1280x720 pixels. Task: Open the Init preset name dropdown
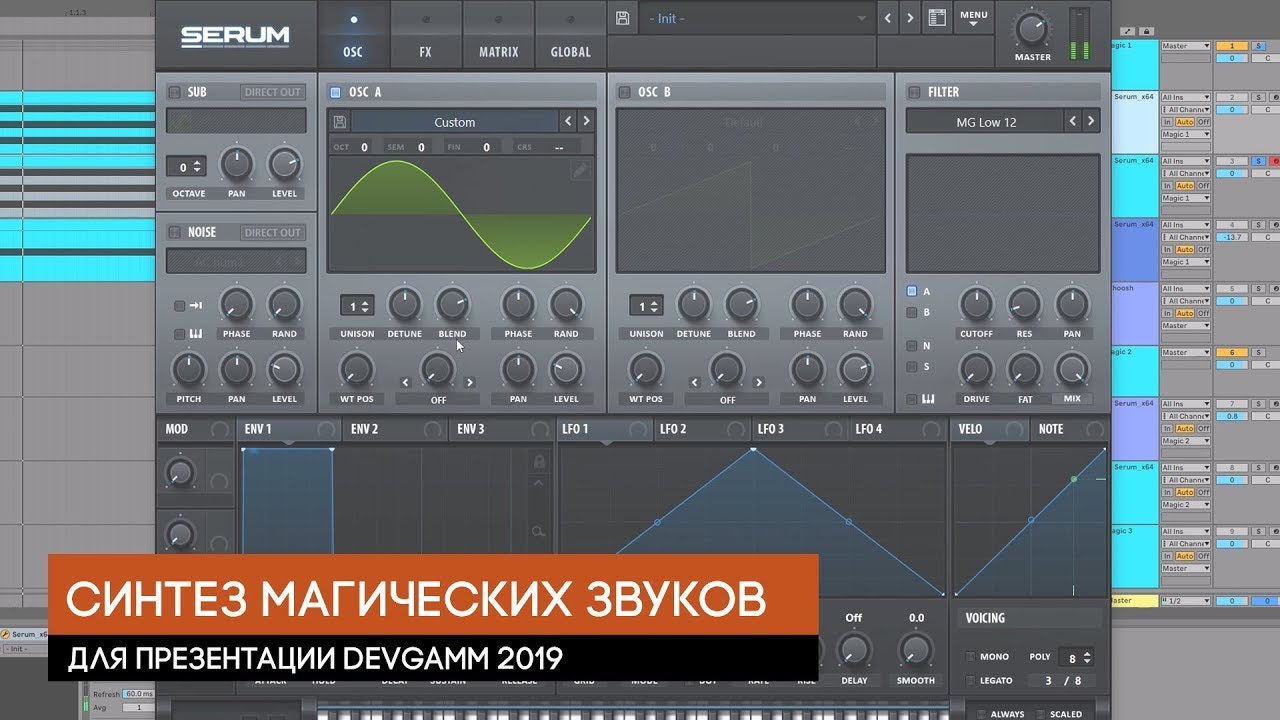tap(756, 18)
